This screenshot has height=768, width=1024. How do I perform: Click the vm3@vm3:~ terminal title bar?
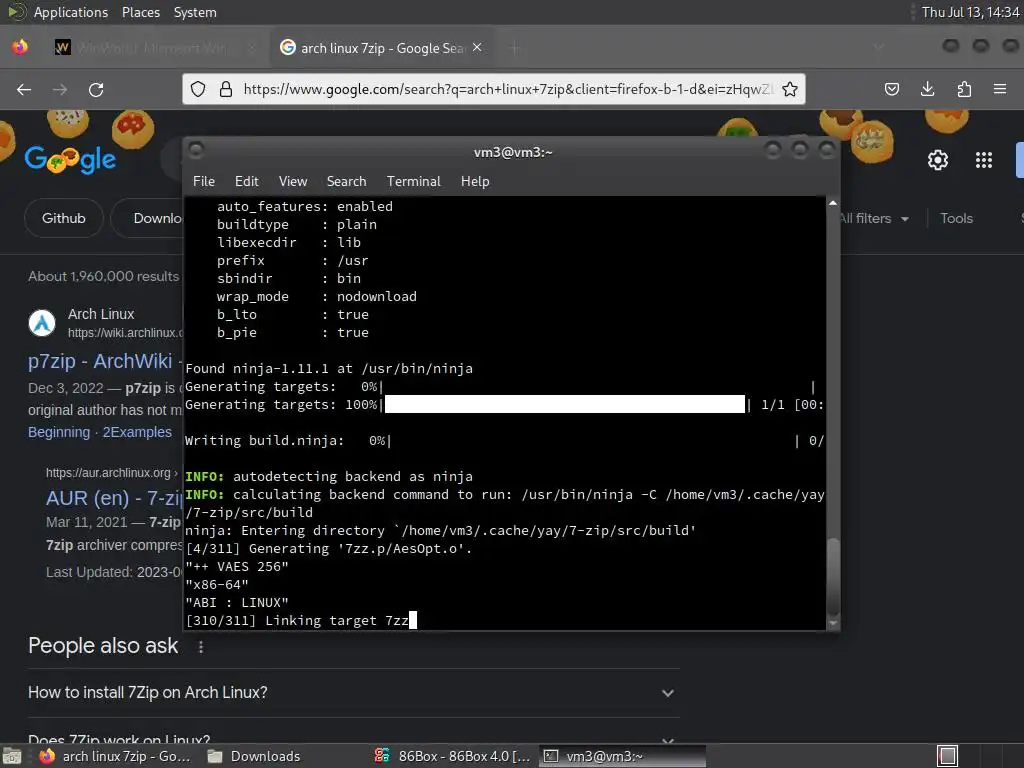tap(513, 152)
